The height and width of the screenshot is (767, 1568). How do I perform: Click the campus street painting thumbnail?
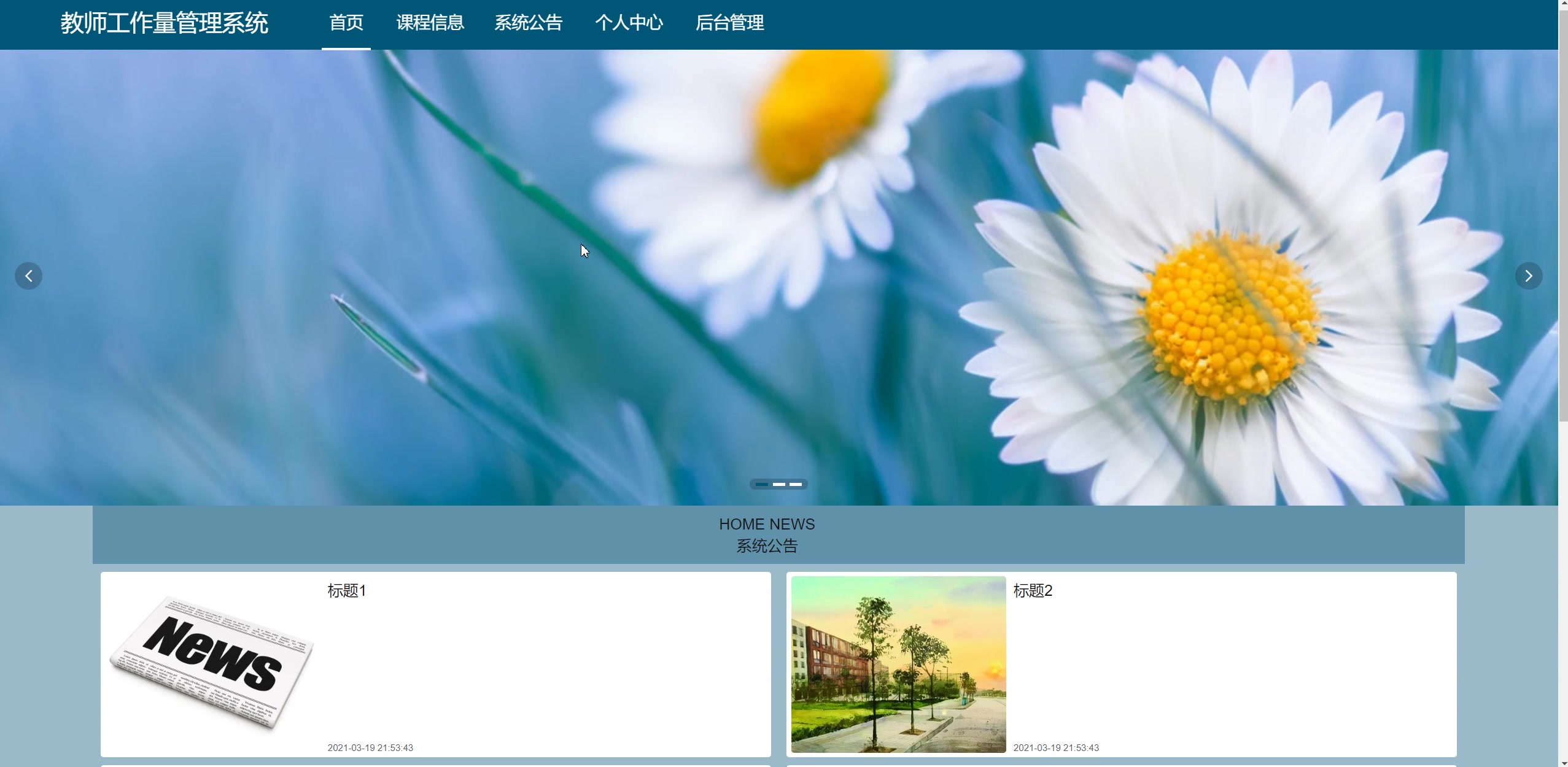pyautogui.click(x=898, y=664)
